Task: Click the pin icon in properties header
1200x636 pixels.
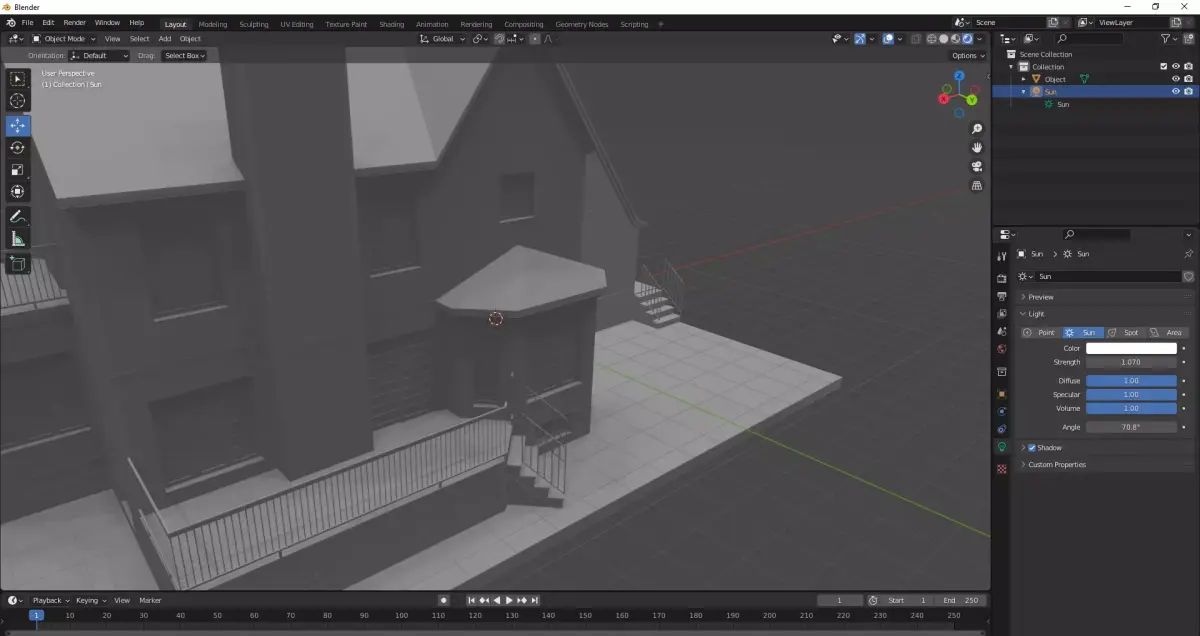Action: point(1188,254)
